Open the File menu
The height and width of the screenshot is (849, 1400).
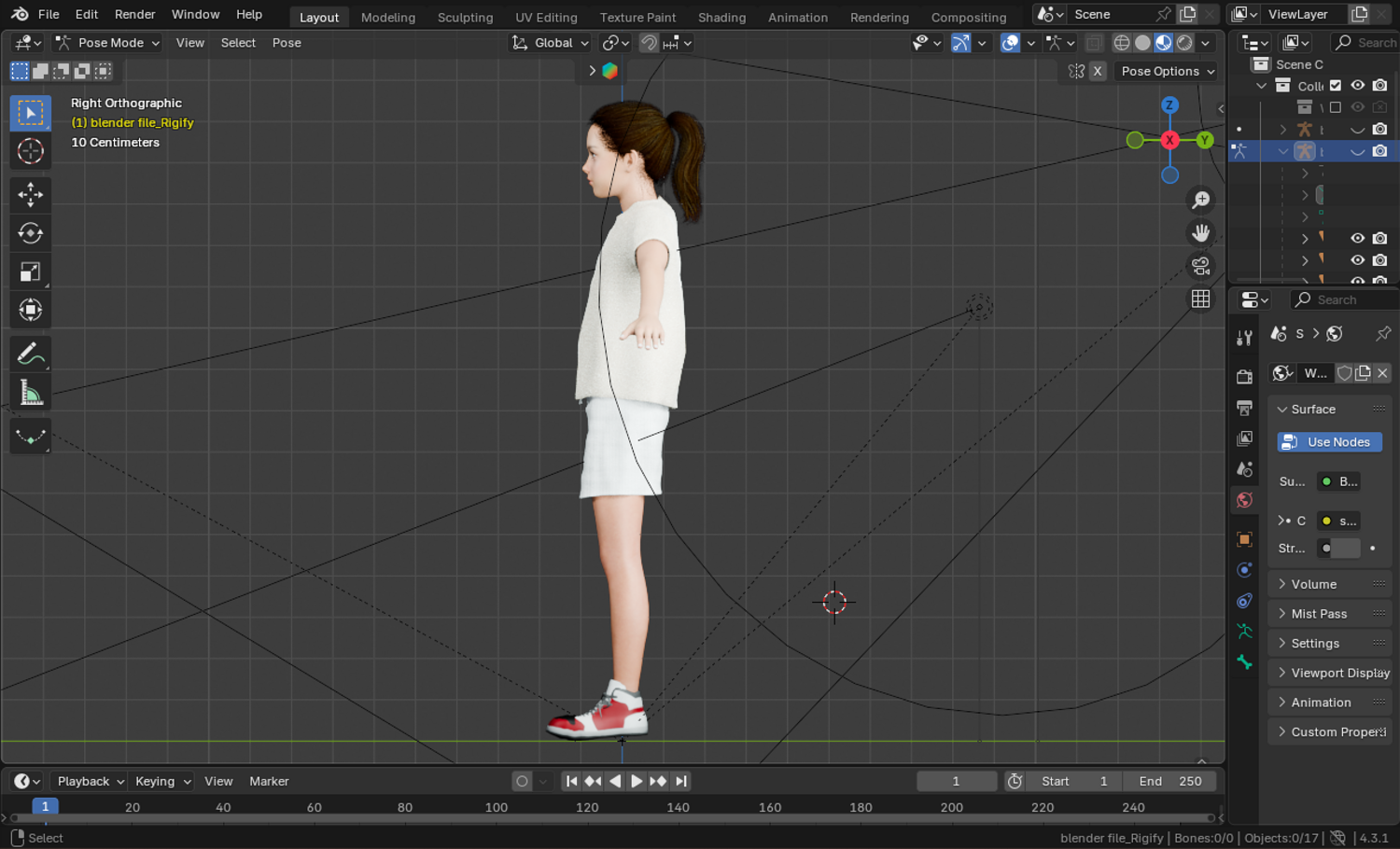pyautogui.click(x=49, y=14)
